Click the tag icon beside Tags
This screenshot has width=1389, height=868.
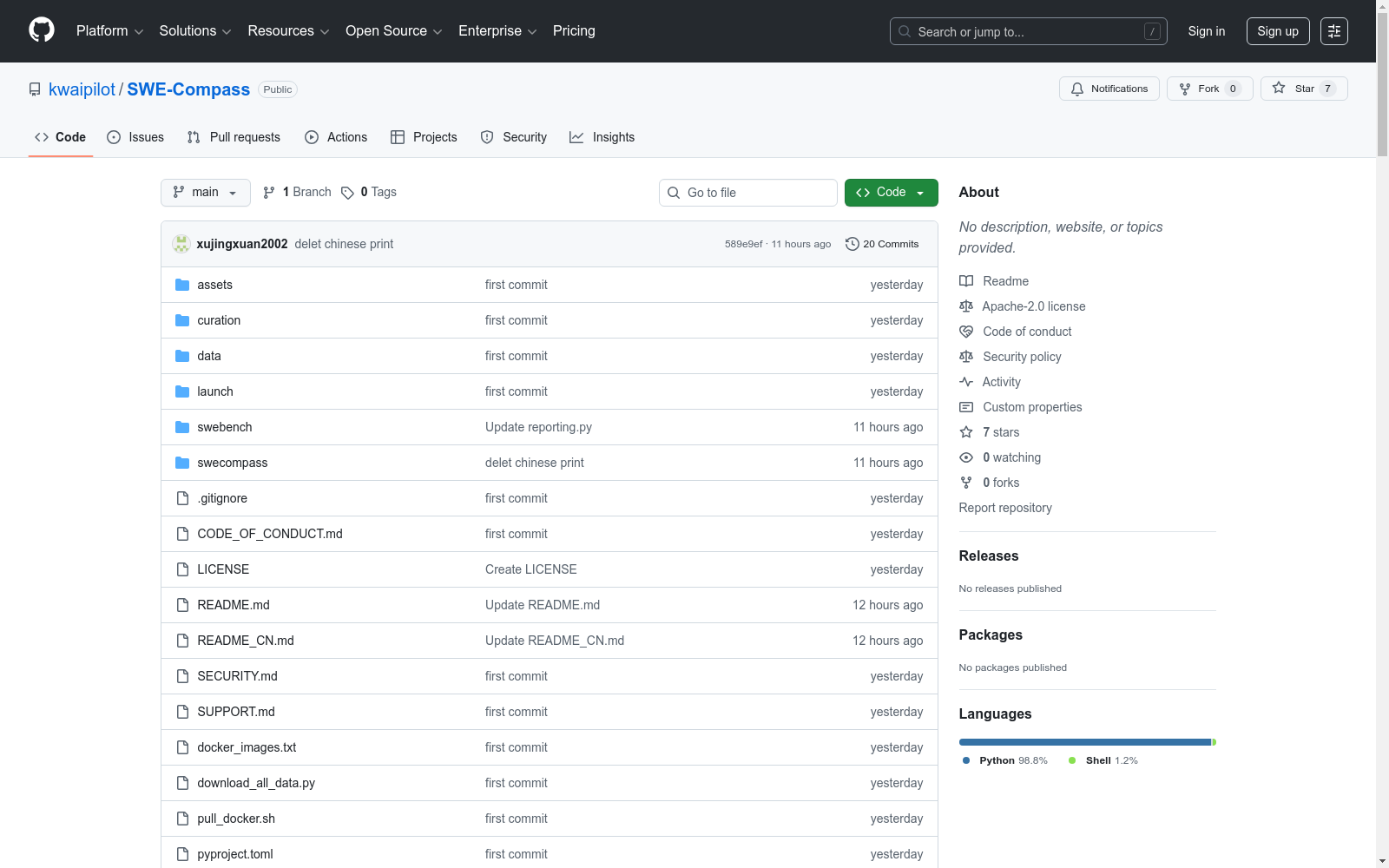[x=347, y=193]
